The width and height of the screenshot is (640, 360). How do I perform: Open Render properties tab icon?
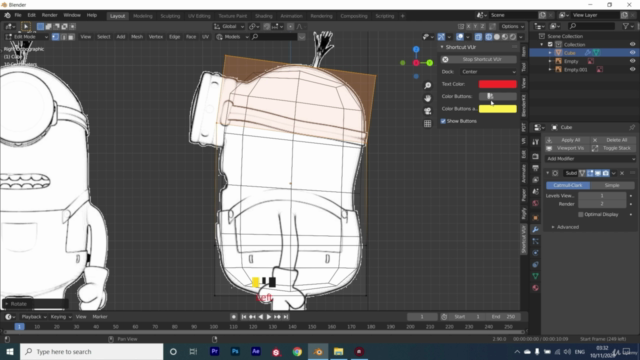[x=536, y=156]
